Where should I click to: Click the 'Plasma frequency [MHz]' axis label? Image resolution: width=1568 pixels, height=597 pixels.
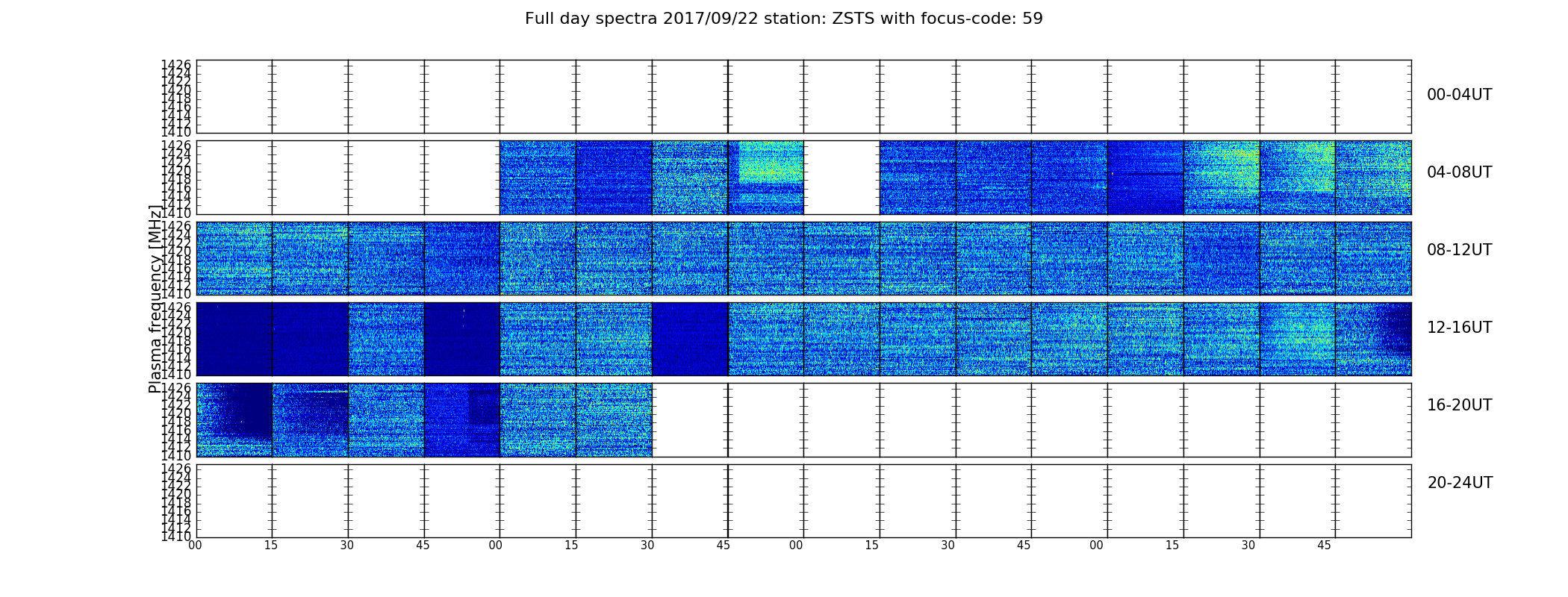click(x=155, y=298)
